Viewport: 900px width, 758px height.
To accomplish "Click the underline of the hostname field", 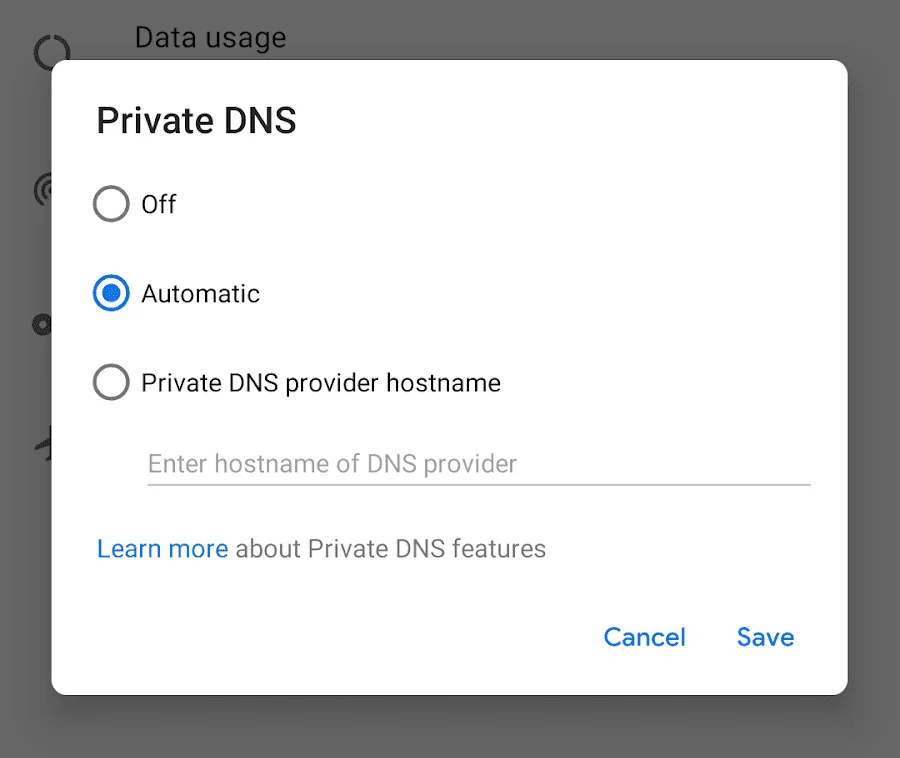I will [x=479, y=485].
